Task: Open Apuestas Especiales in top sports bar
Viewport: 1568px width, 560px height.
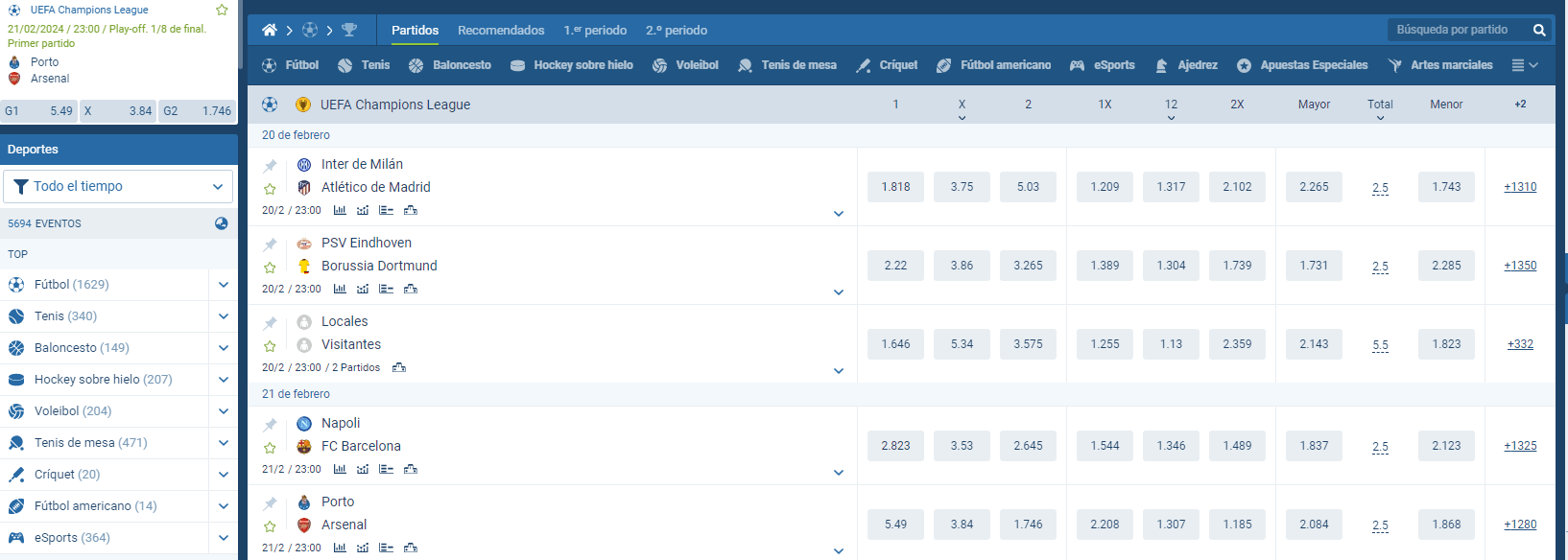Action: click(x=1302, y=65)
